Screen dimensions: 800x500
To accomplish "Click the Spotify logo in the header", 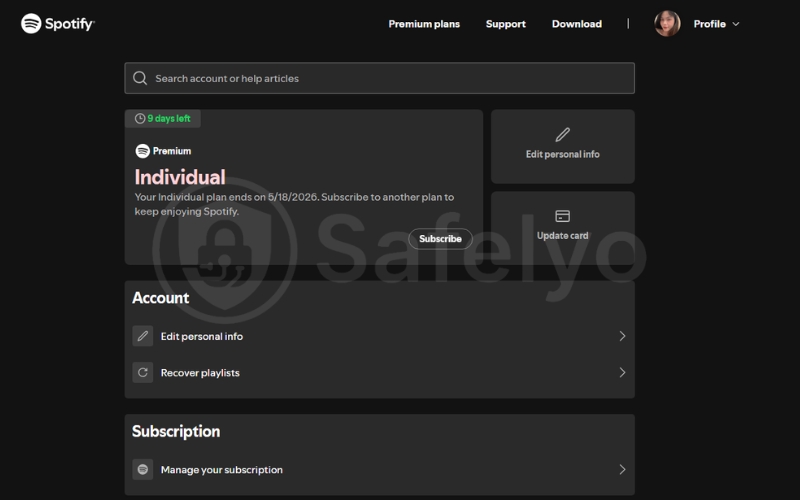I will (x=58, y=23).
